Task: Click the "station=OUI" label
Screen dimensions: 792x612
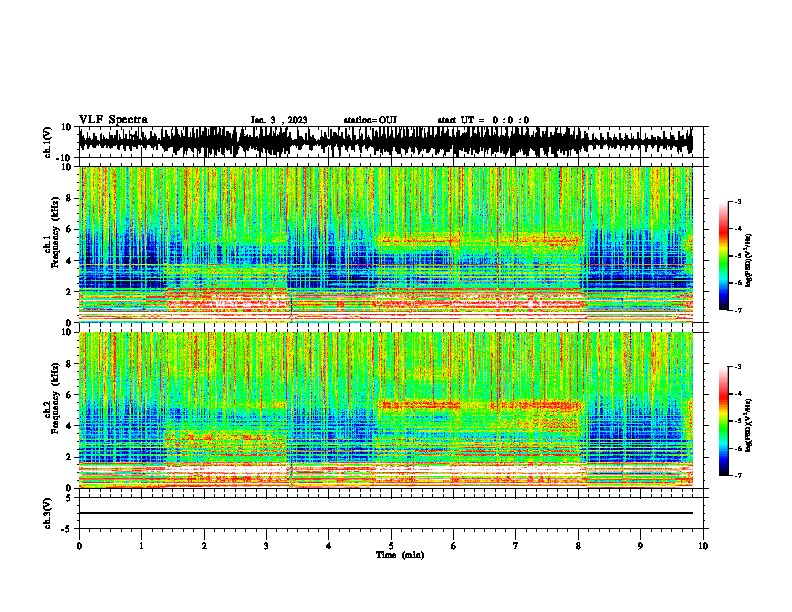Action: [x=370, y=120]
